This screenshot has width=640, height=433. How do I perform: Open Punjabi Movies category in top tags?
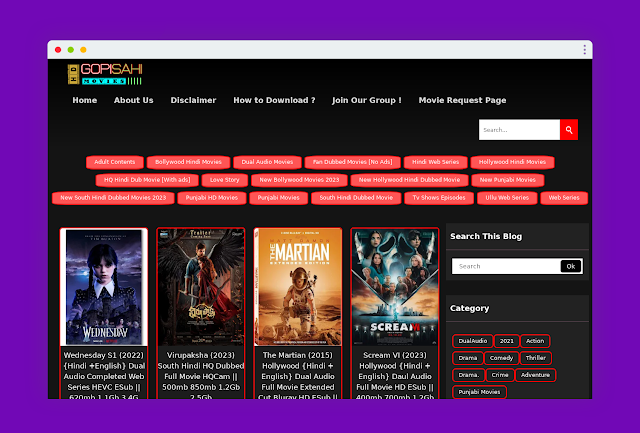(x=279, y=198)
